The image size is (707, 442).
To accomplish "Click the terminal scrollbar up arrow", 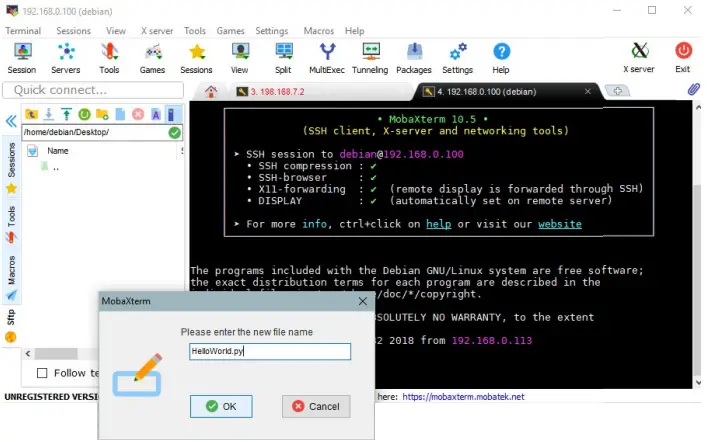I will coord(698,107).
